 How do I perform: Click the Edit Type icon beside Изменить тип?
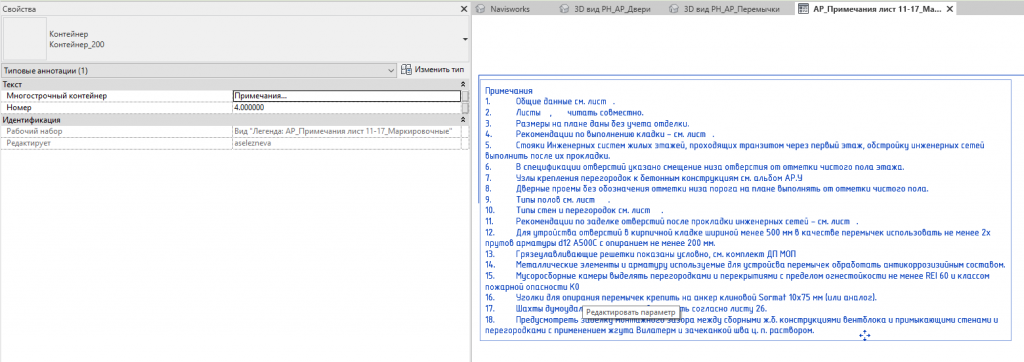click(x=406, y=69)
